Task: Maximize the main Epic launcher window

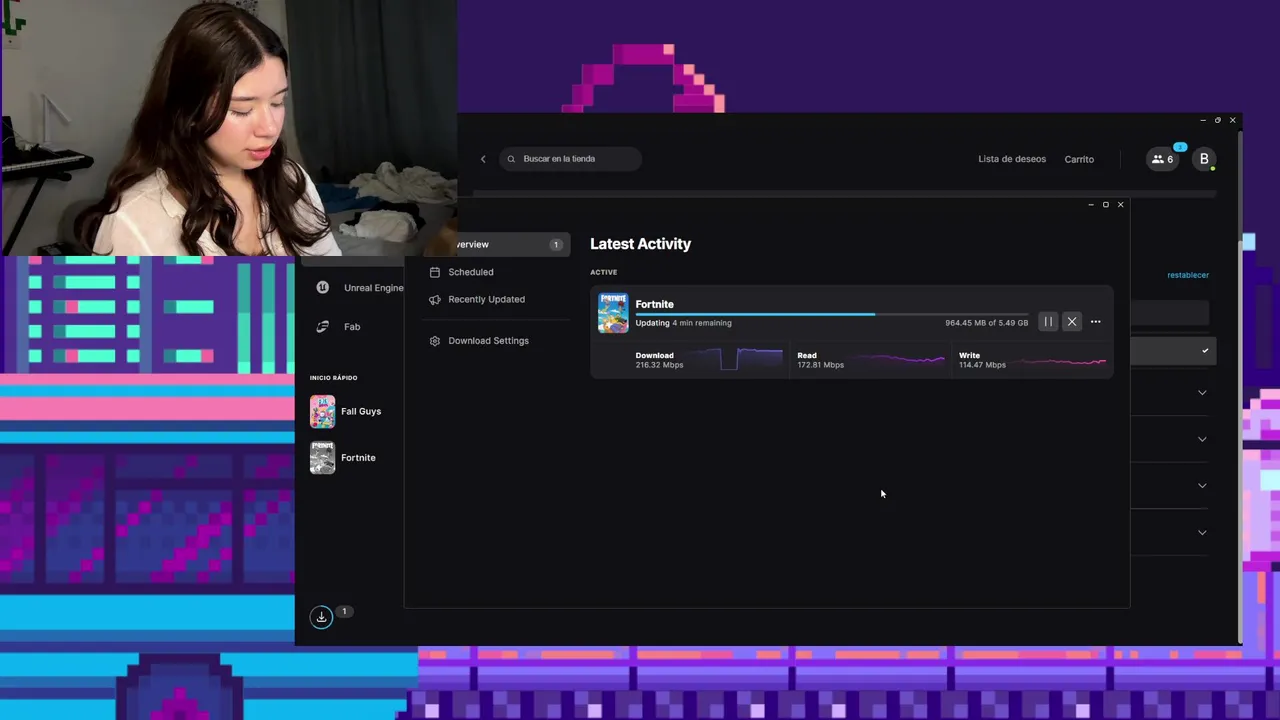Action: pos(1217,120)
